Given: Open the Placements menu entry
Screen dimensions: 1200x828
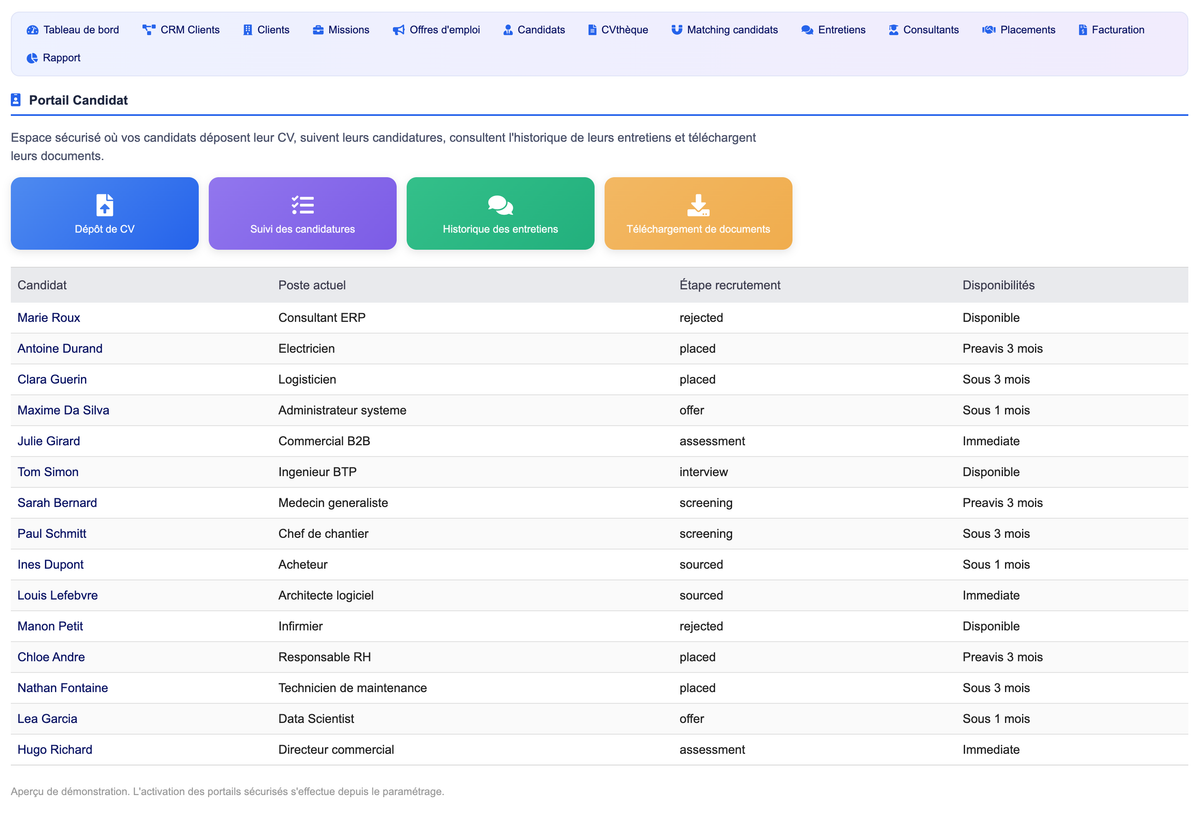Looking at the screenshot, I should click(1019, 30).
